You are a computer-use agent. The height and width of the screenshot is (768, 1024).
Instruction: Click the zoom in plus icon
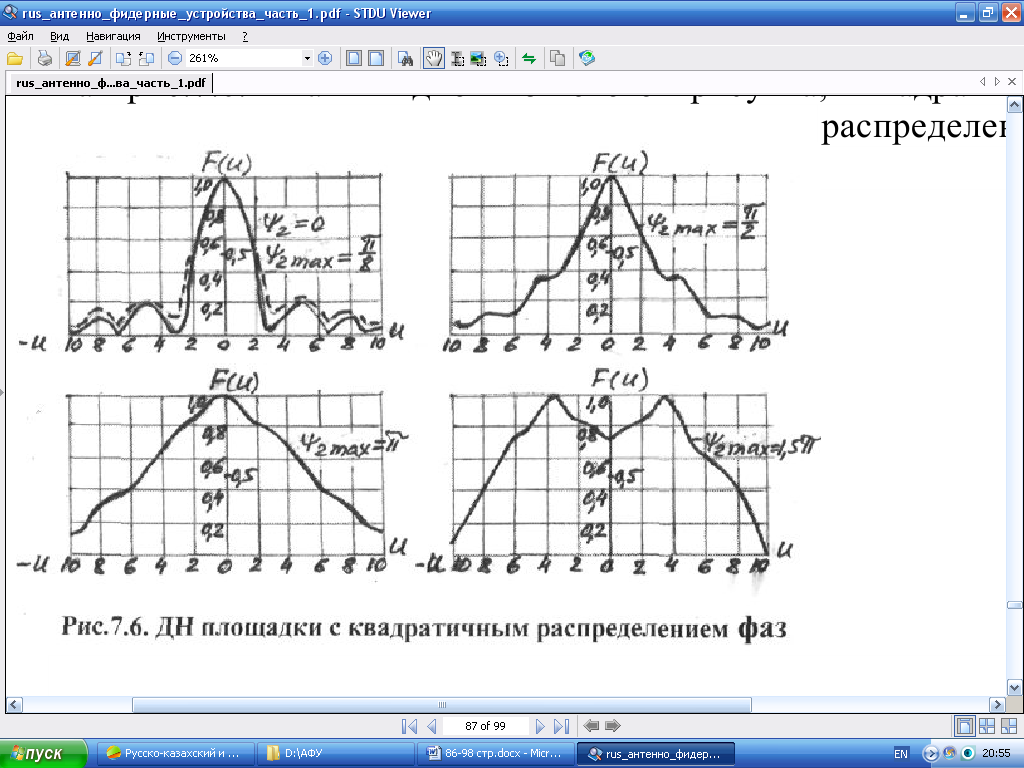click(324, 58)
